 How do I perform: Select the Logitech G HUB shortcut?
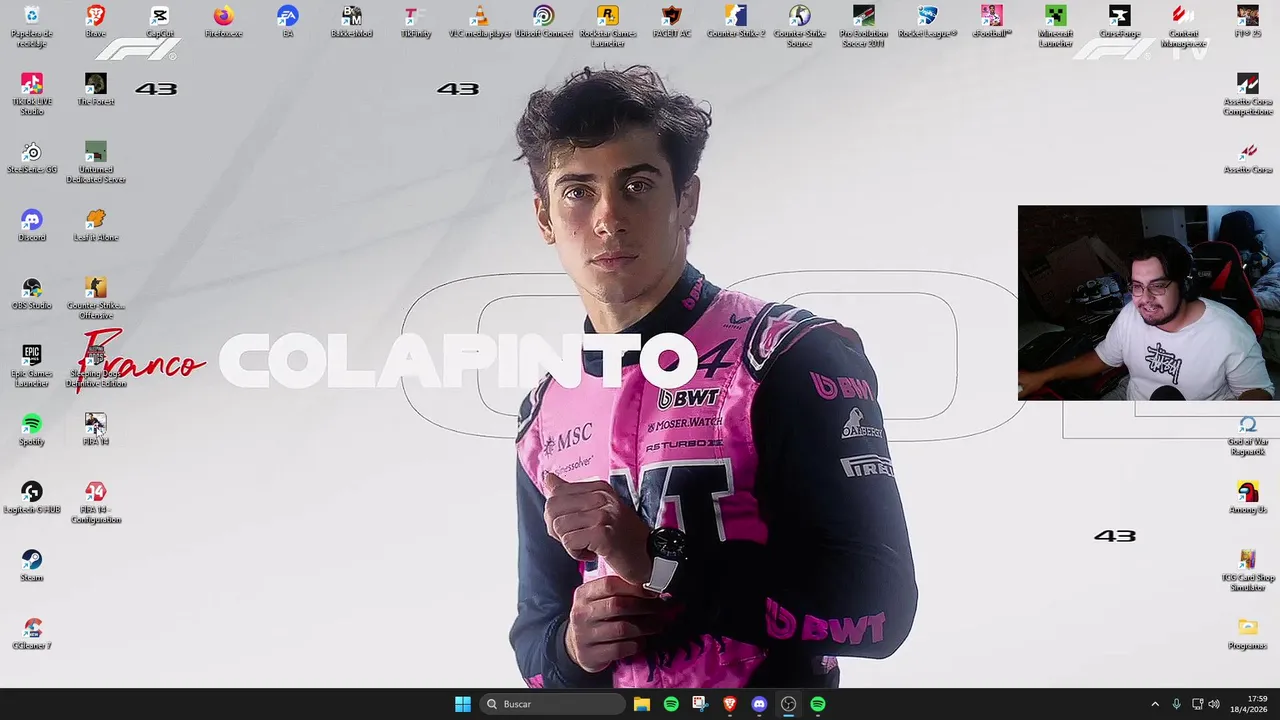point(31,497)
